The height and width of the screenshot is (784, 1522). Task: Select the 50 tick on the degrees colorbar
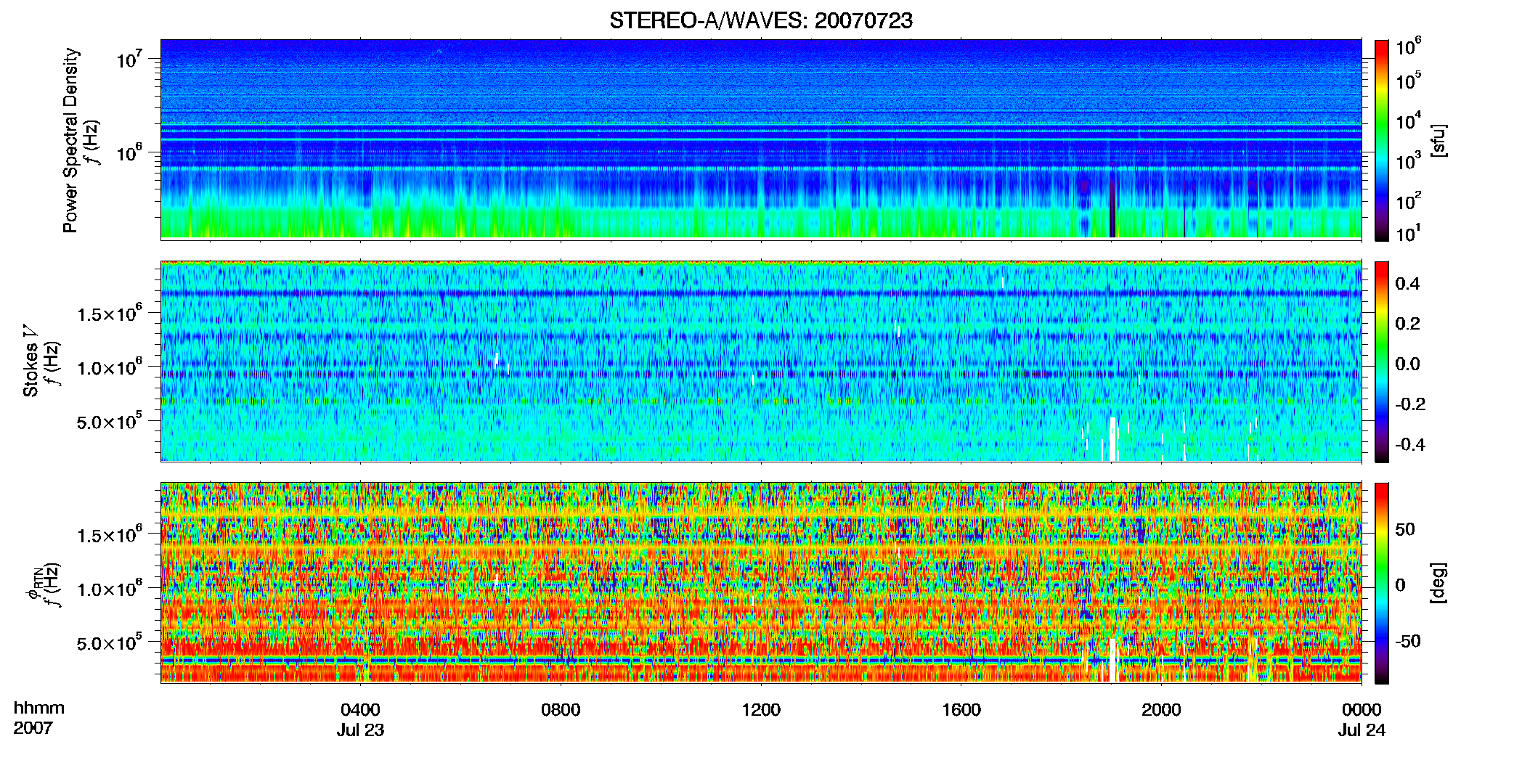point(1405,529)
